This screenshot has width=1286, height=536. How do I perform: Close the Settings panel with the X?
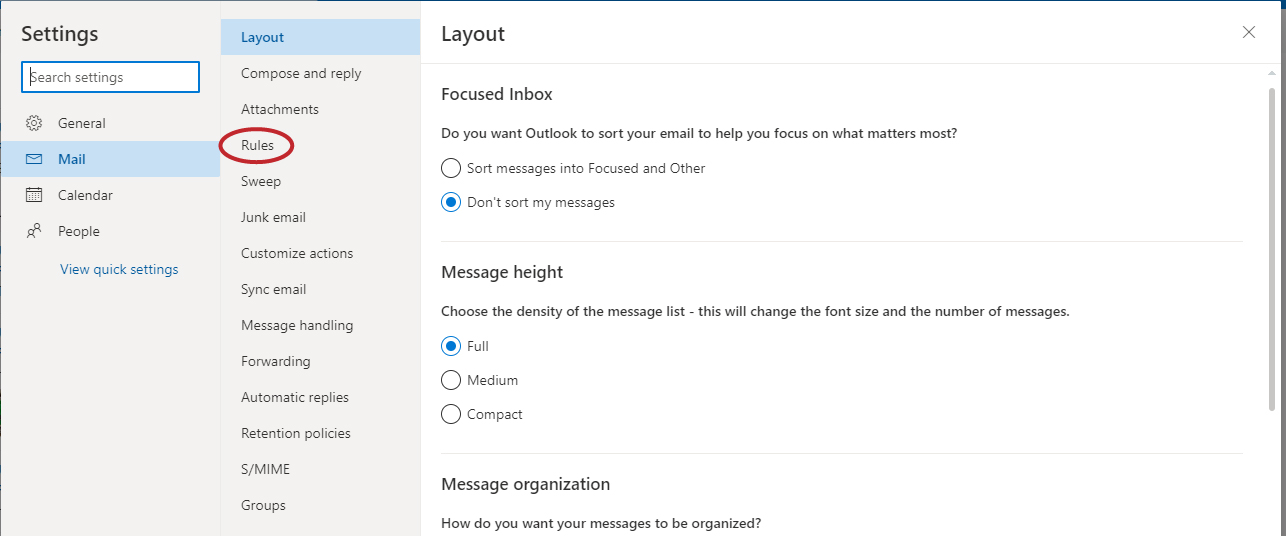tap(1248, 32)
